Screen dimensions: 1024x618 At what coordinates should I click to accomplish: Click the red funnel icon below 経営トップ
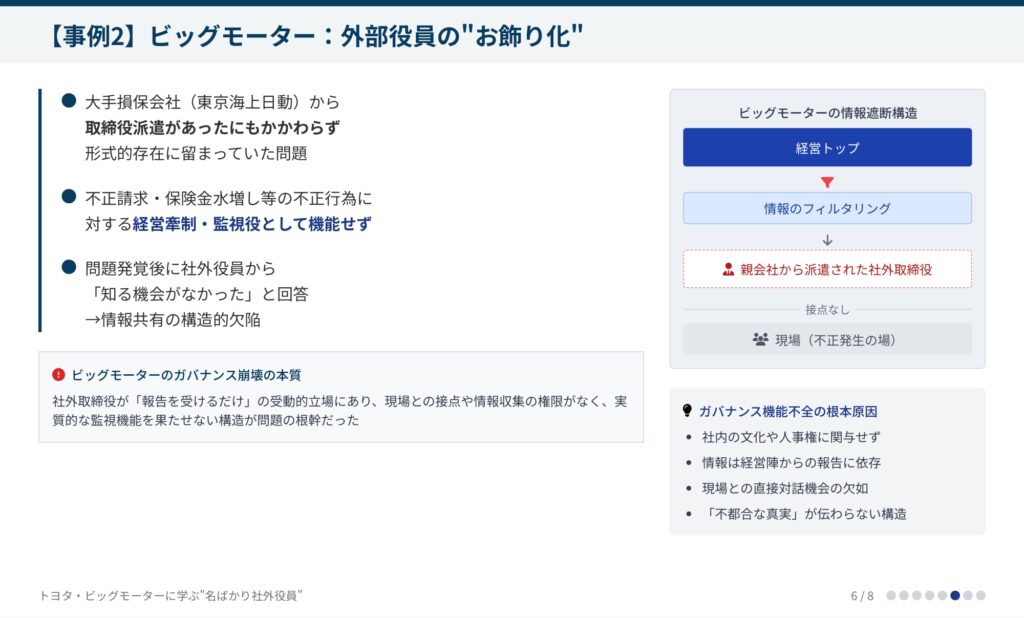pos(827,182)
